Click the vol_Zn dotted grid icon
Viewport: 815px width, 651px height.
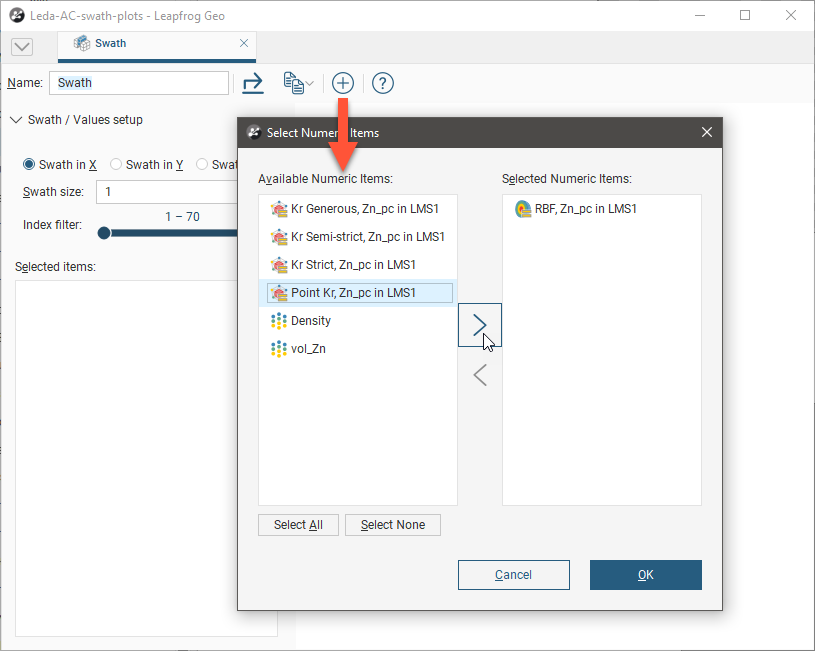[279, 349]
